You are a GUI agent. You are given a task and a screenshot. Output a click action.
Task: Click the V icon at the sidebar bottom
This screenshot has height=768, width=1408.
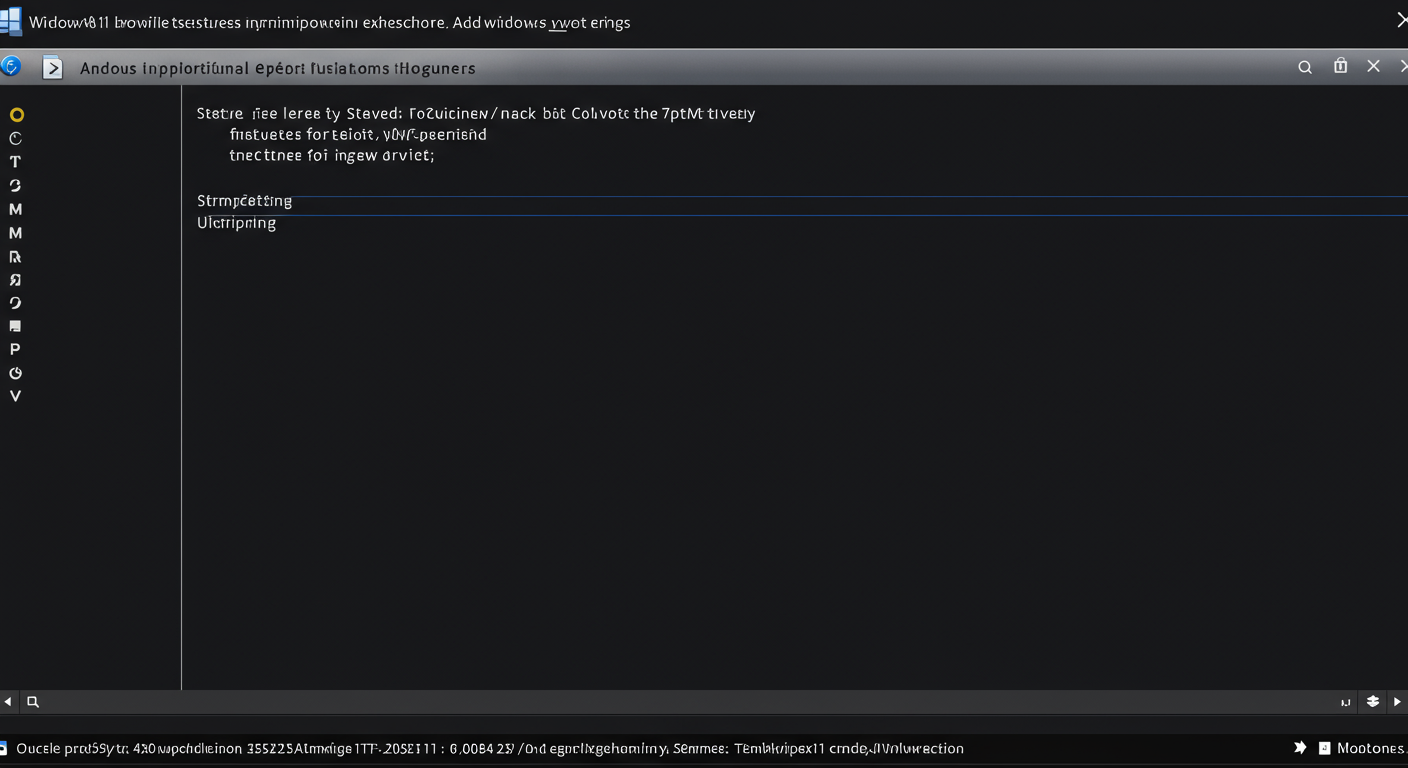pos(15,396)
